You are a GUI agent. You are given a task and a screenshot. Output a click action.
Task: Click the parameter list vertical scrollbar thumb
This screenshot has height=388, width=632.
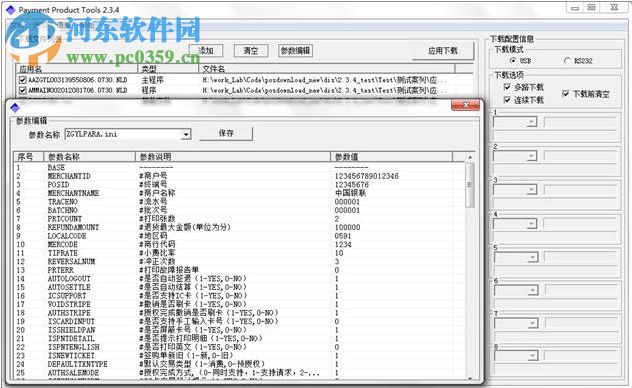tap(470, 185)
